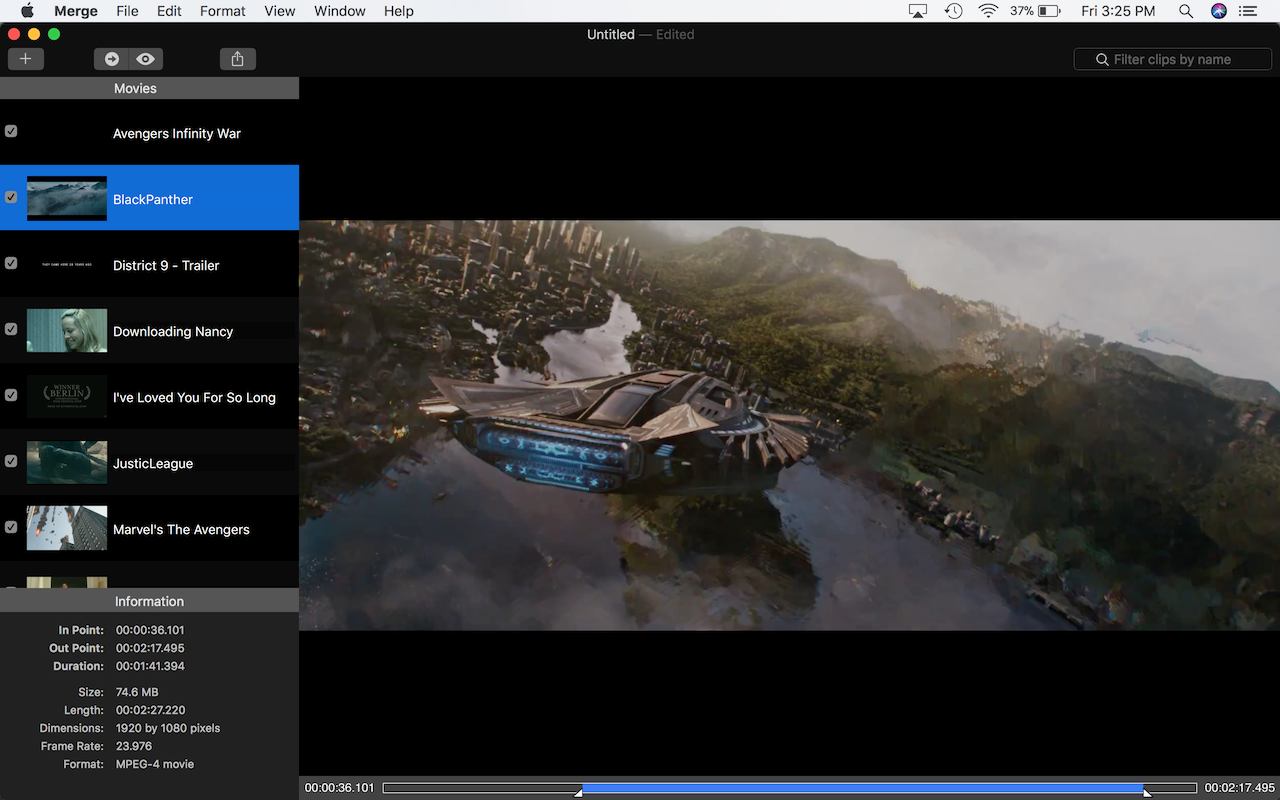
Task: Open the Help menu
Action: pos(399,11)
